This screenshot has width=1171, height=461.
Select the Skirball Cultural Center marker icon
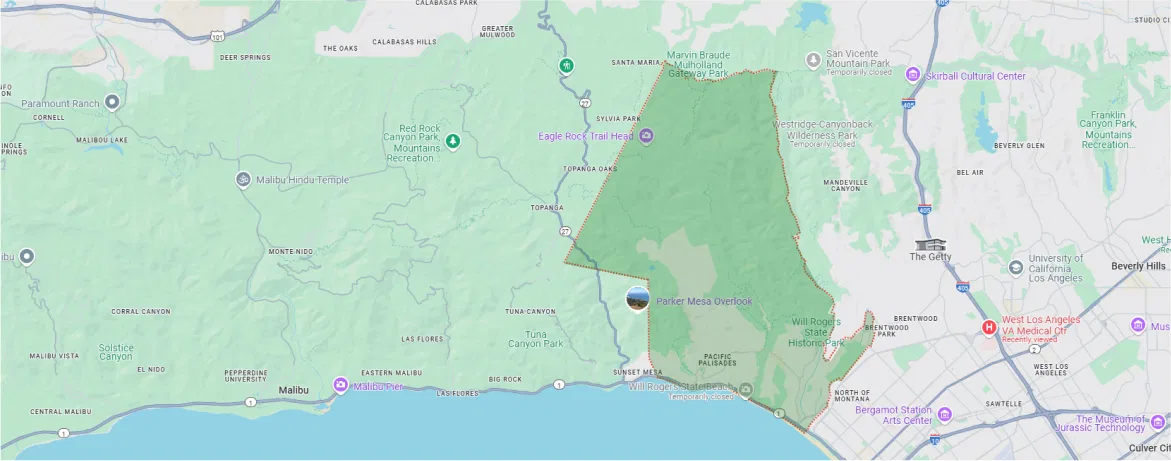pos(912,75)
